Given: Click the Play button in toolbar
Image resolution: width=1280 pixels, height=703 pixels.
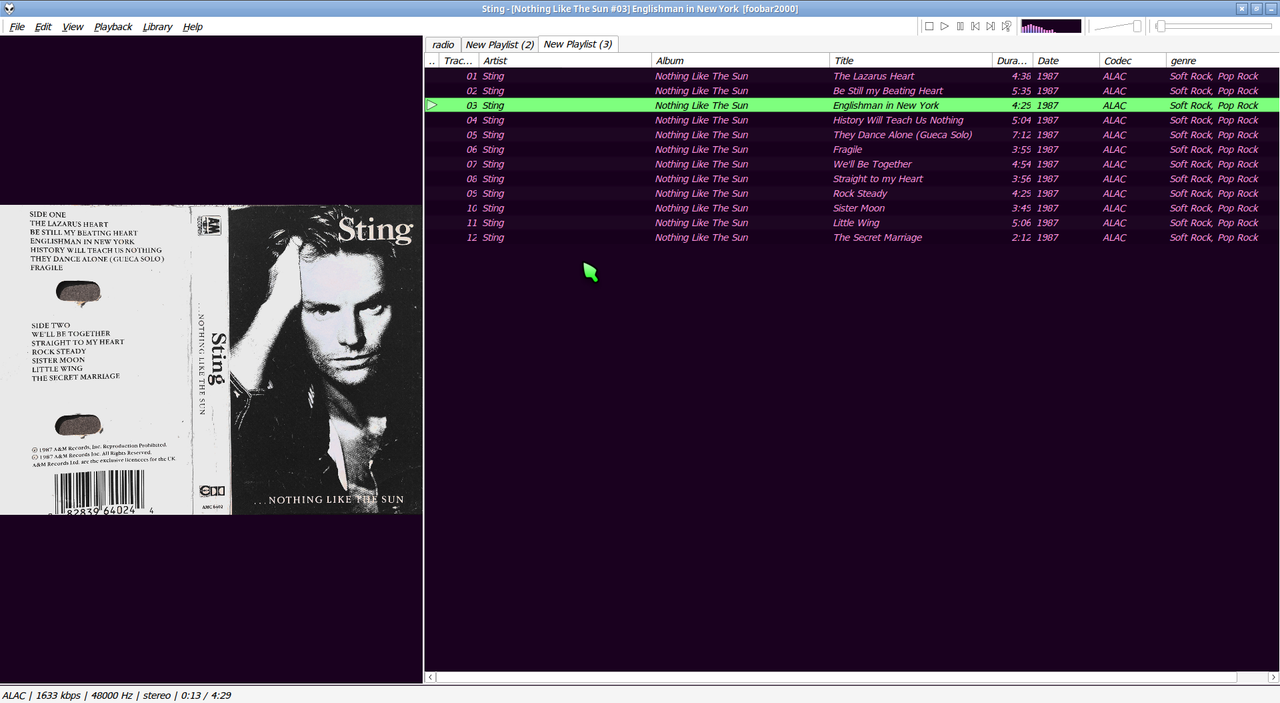Looking at the screenshot, I should pyautogui.click(x=944, y=26).
